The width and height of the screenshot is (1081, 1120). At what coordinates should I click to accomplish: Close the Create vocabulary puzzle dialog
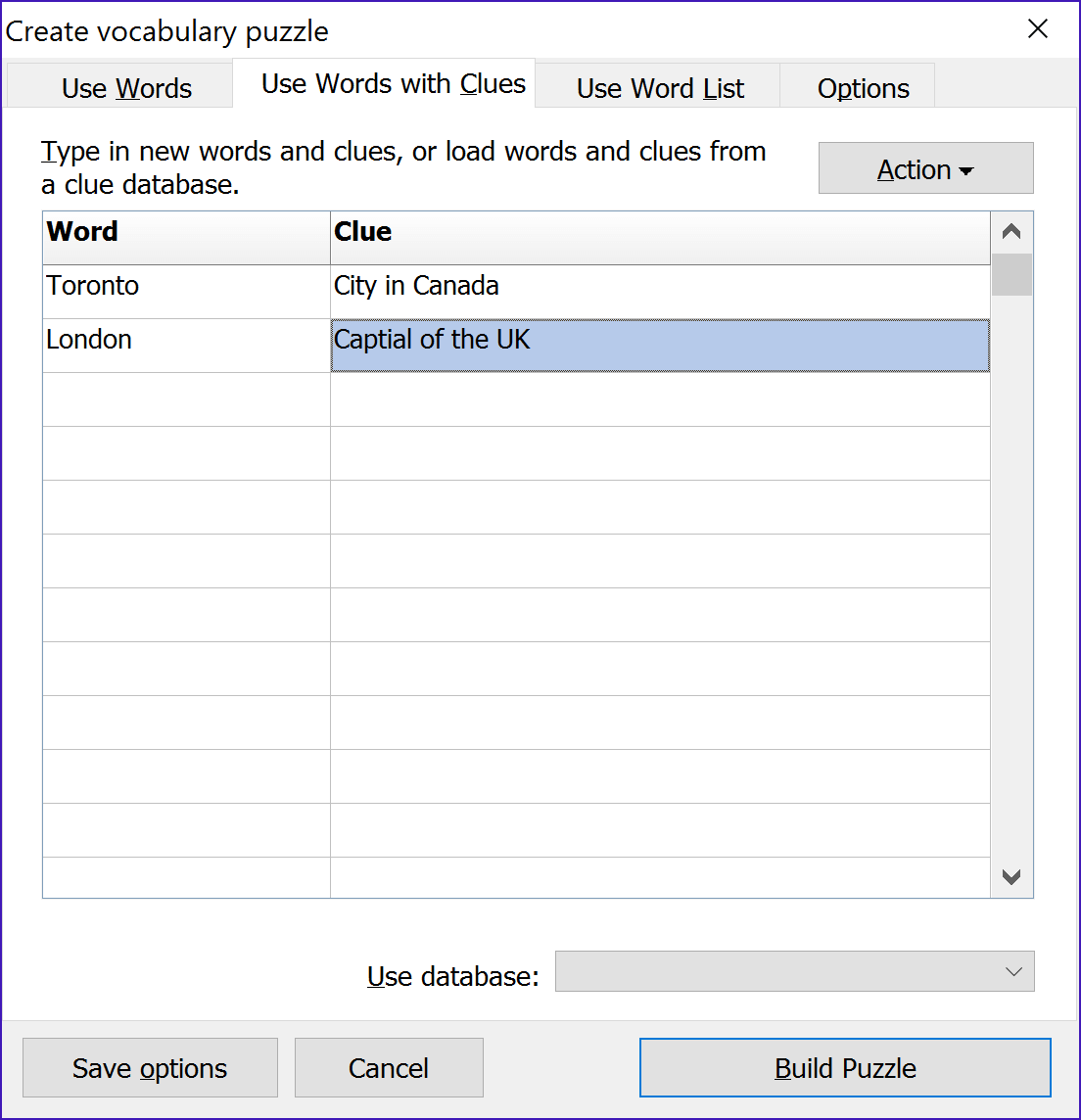1037,29
